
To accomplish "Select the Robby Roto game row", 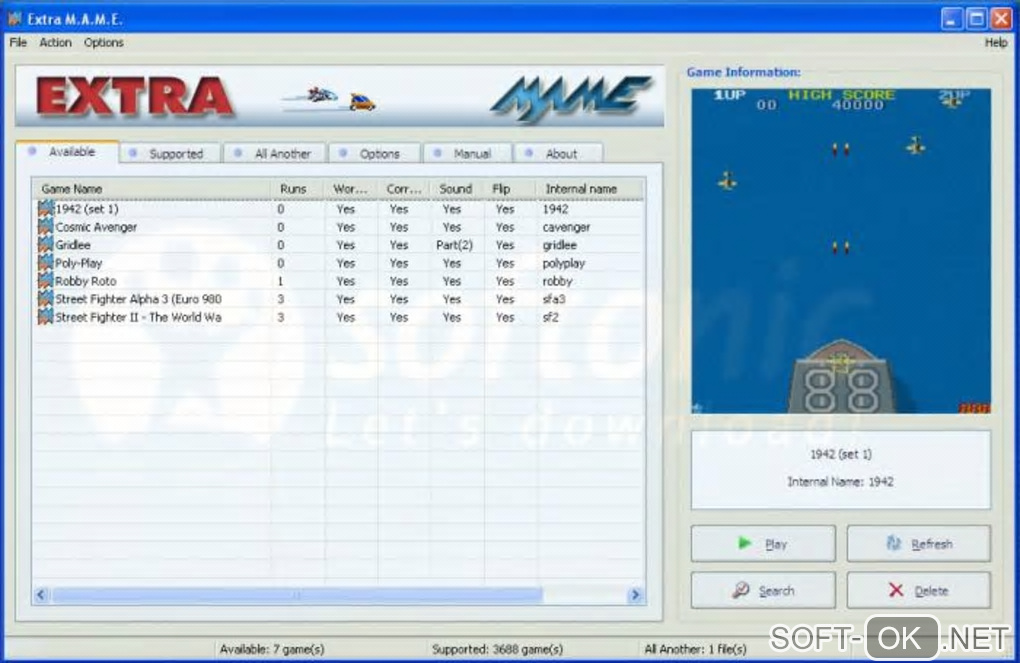I will 338,280.
